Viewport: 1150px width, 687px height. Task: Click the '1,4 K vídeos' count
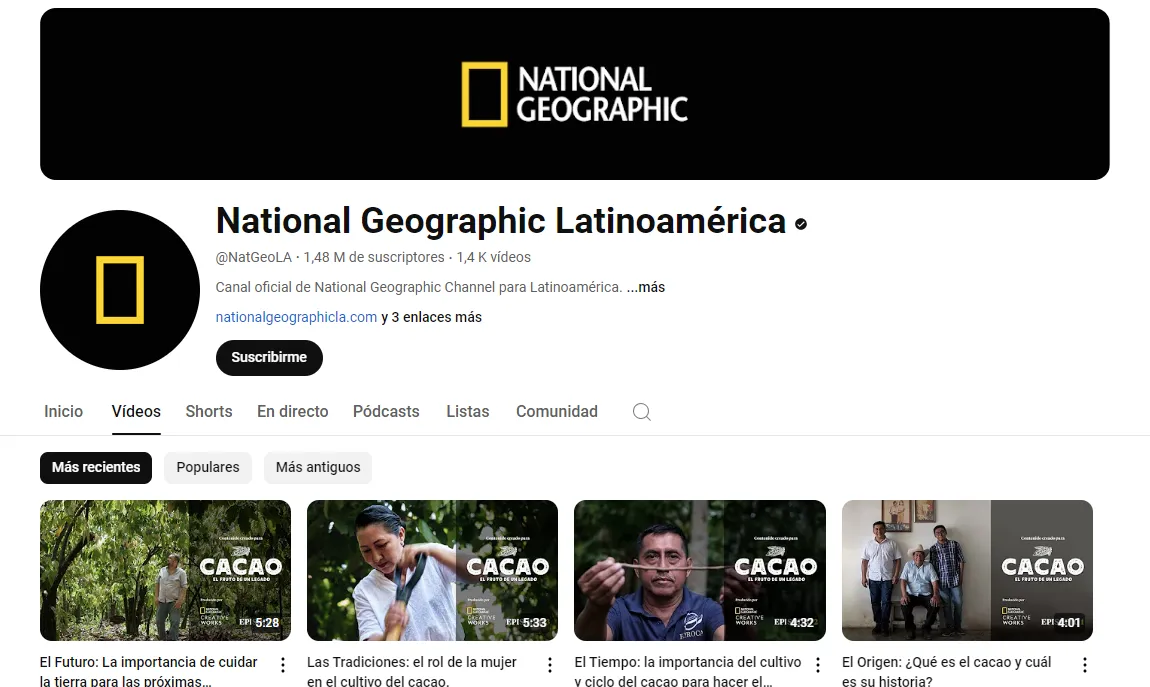tap(494, 257)
